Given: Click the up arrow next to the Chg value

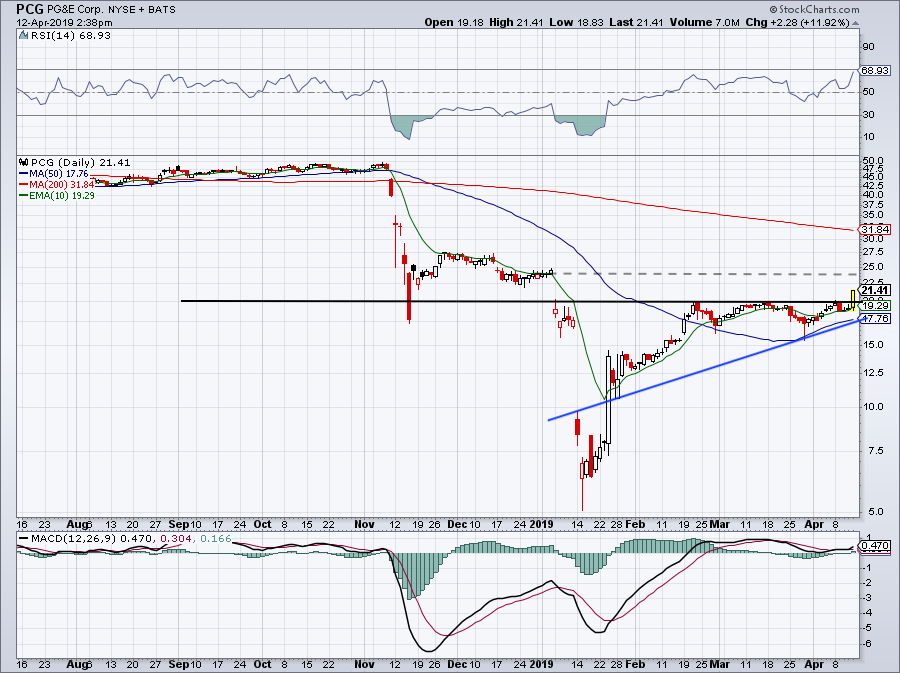Looking at the screenshot, I should pyautogui.click(x=856, y=23).
